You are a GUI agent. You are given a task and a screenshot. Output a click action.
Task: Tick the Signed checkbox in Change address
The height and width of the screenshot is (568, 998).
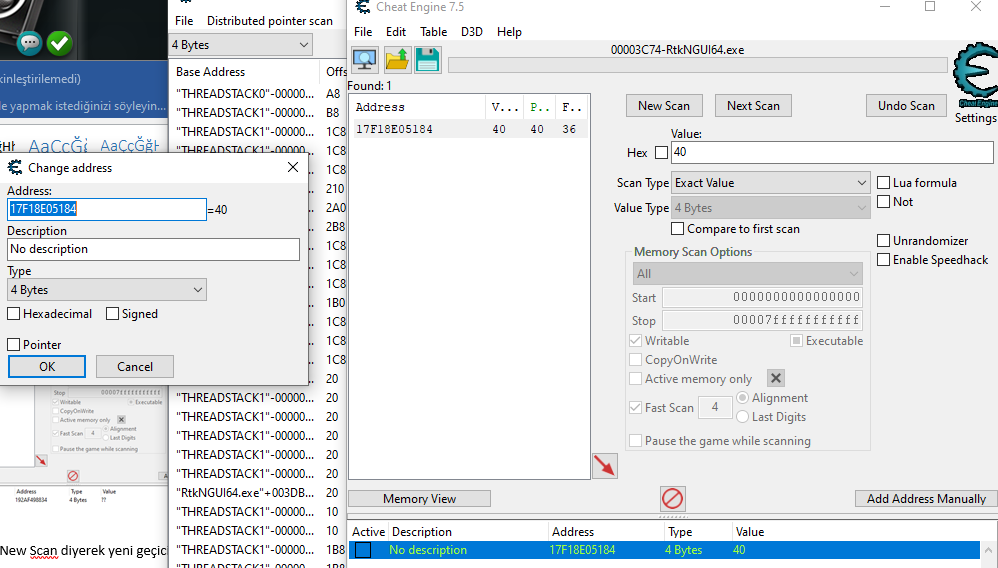tap(113, 314)
